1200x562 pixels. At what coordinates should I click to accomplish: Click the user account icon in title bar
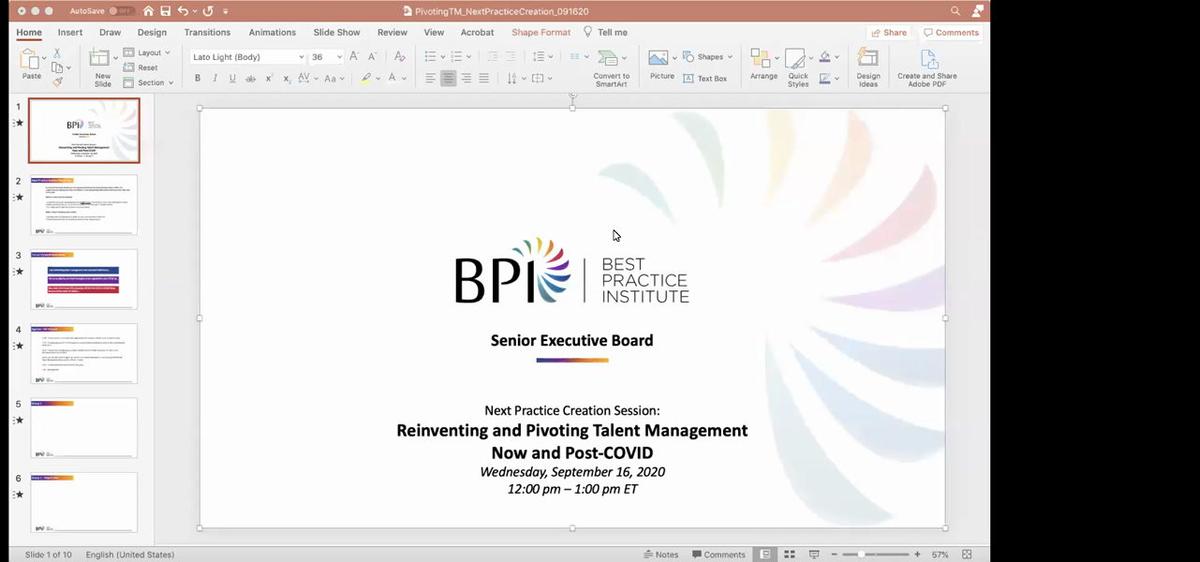tap(977, 11)
